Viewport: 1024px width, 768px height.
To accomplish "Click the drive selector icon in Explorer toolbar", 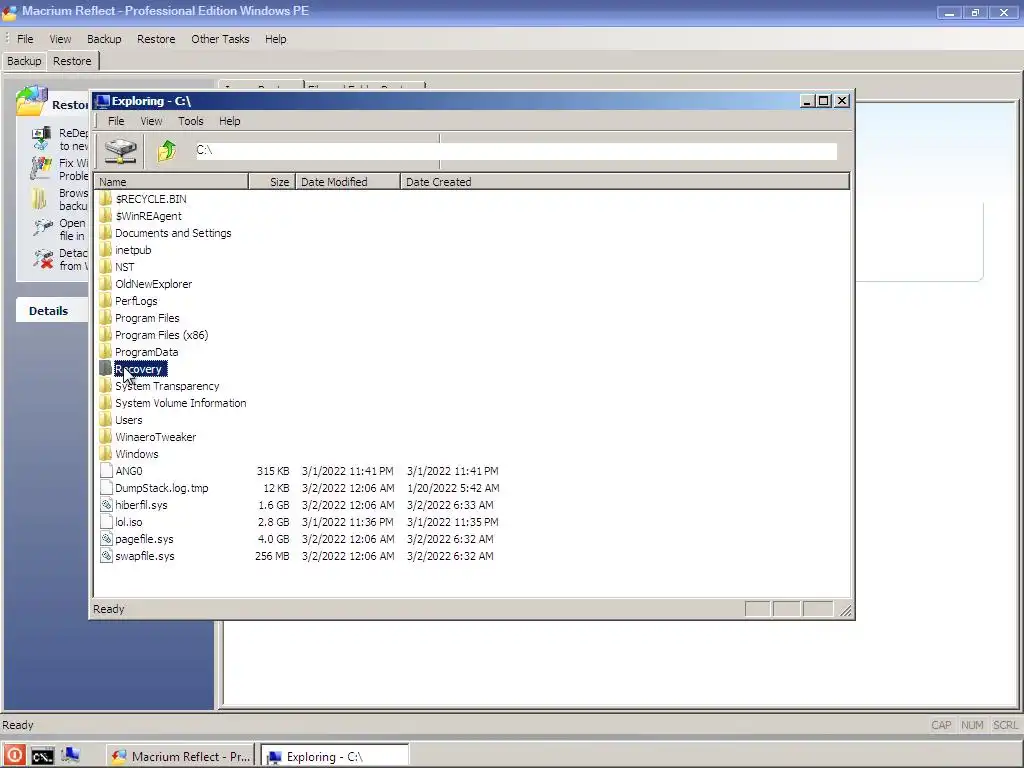I will point(121,151).
